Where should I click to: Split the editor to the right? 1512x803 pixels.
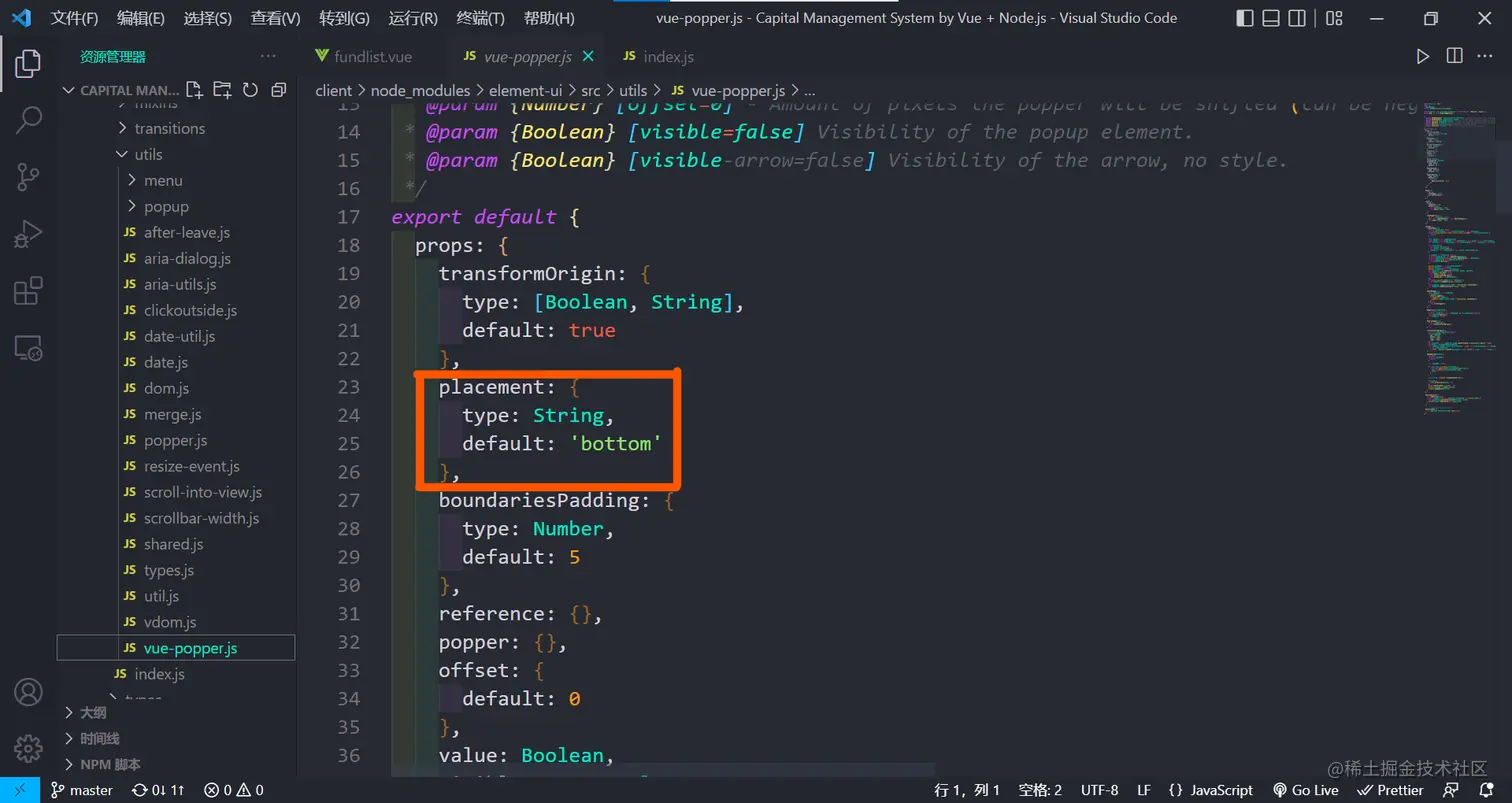tap(1455, 57)
